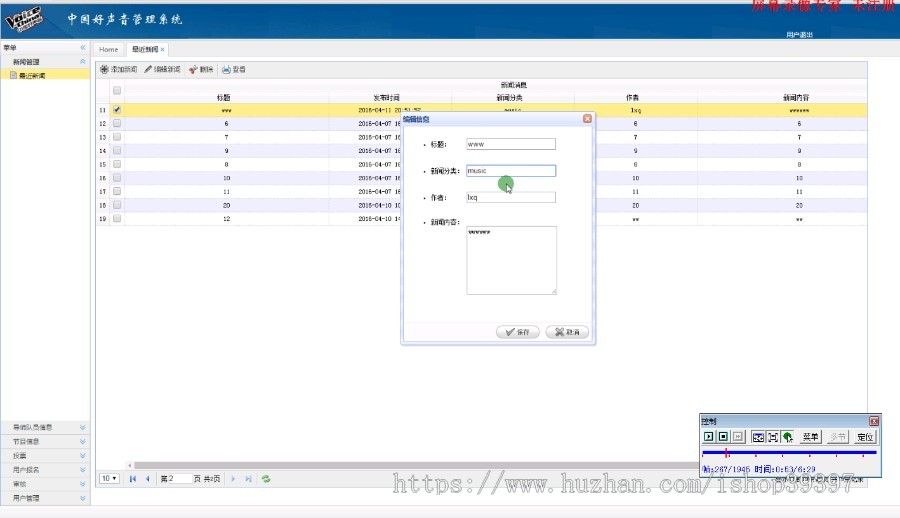Click 保存 in the edit dialog
The width and height of the screenshot is (900, 518).
(518, 332)
